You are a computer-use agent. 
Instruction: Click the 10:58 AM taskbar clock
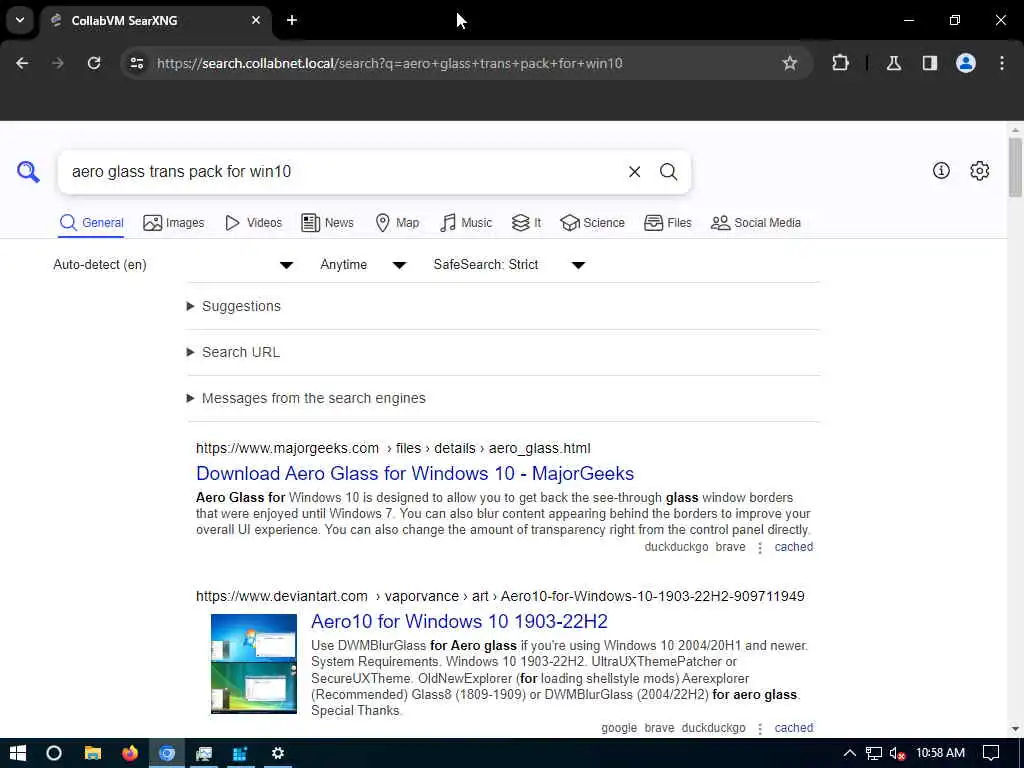[x=940, y=753]
